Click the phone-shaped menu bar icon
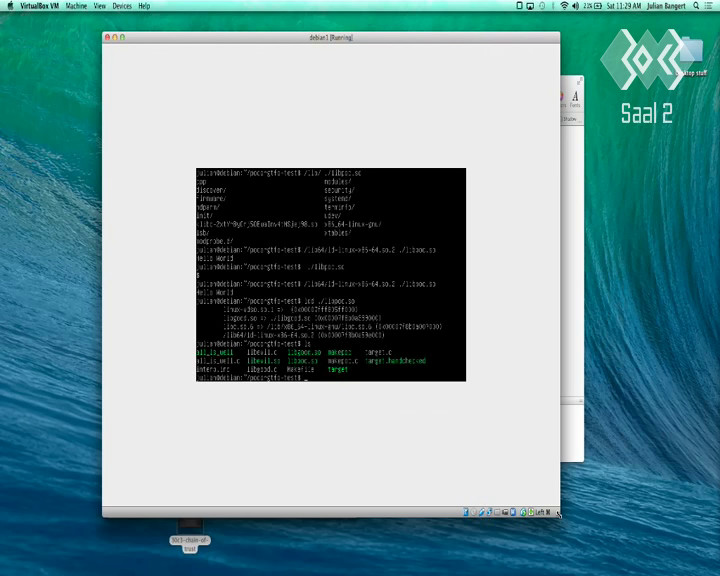Image resolution: width=720 pixels, height=576 pixels. 519,6
